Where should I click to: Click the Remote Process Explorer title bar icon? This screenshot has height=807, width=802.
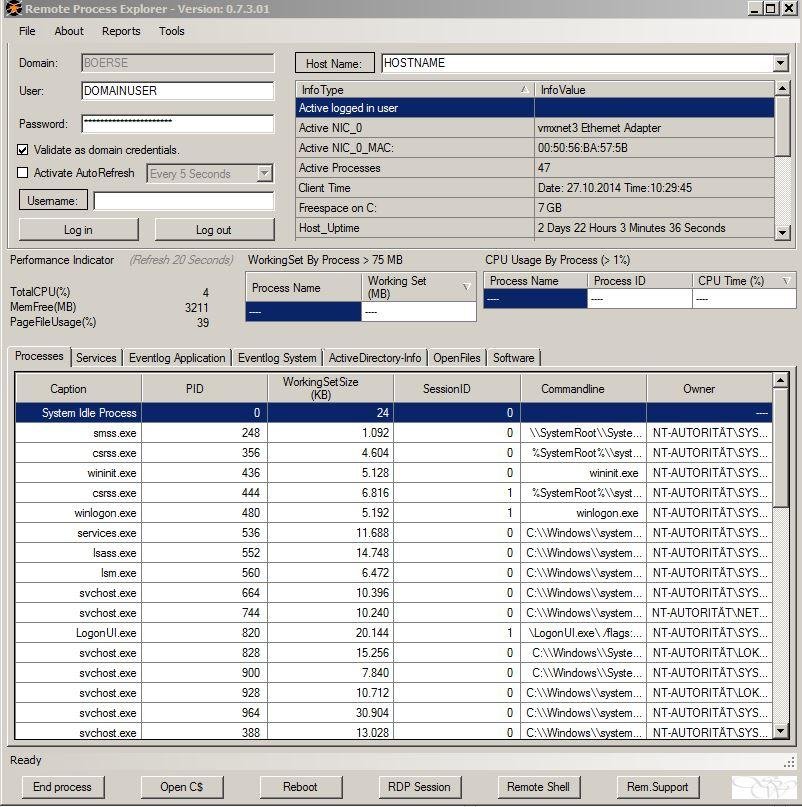click(x=13, y=8)
